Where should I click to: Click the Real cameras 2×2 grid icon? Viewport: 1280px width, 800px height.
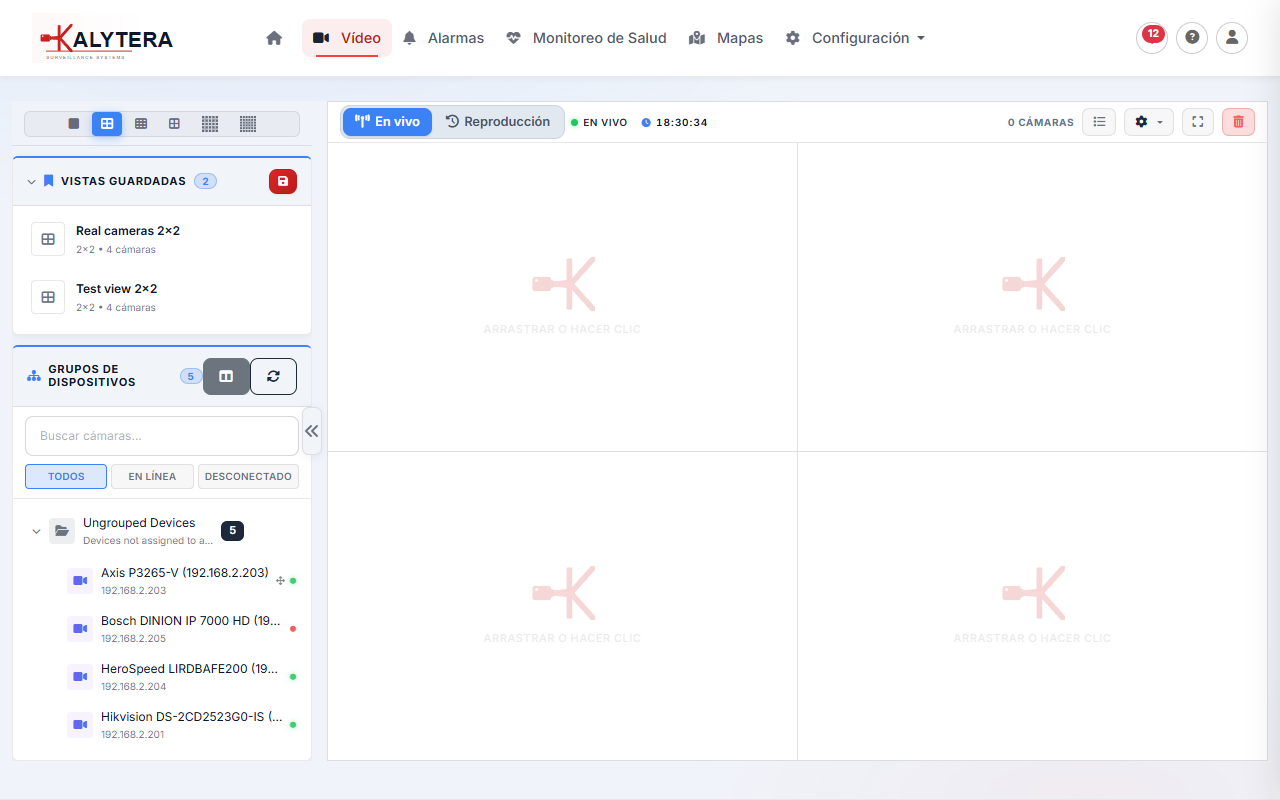coord(48,239)
